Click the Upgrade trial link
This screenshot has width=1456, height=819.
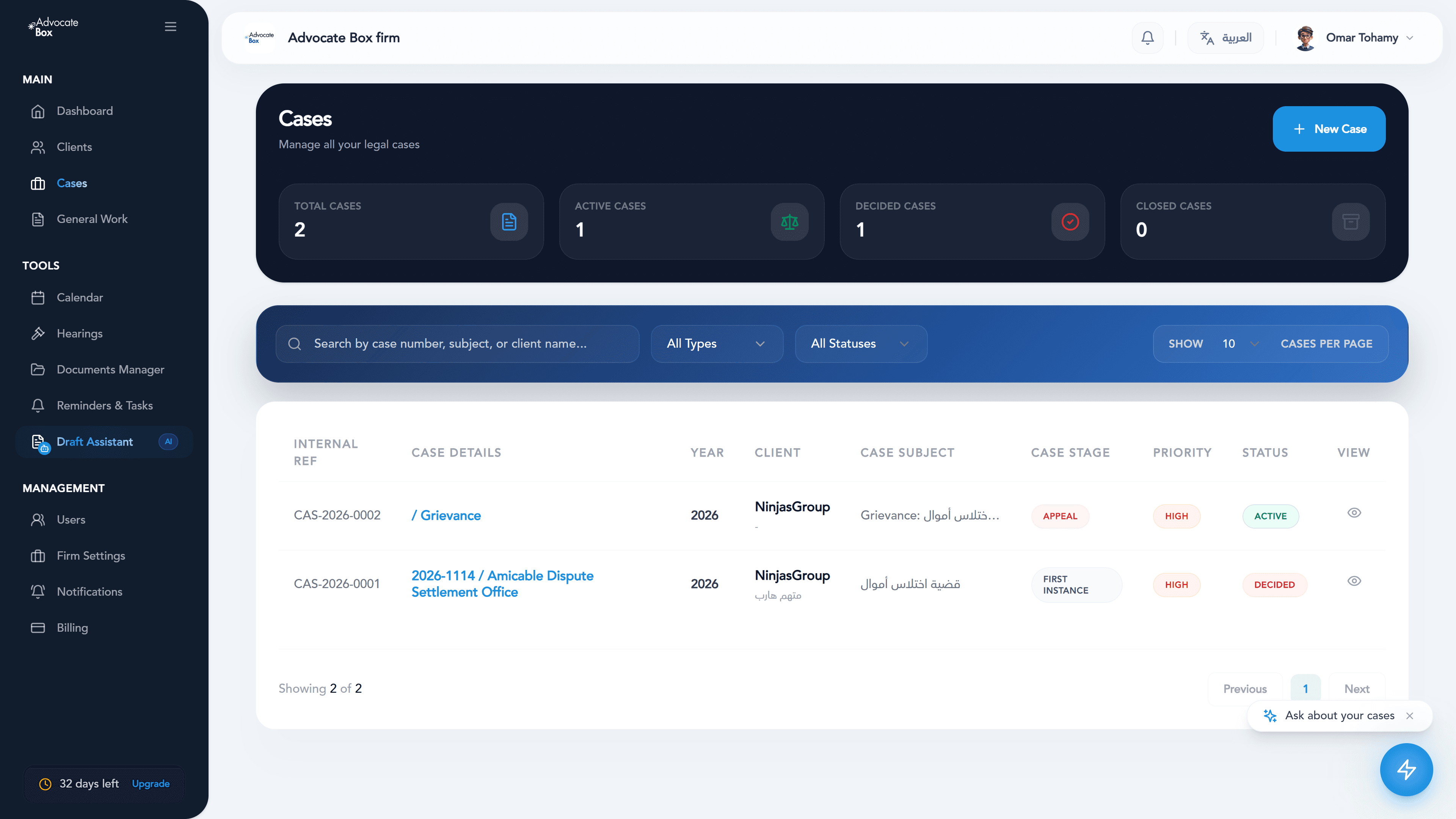[150, 784]
